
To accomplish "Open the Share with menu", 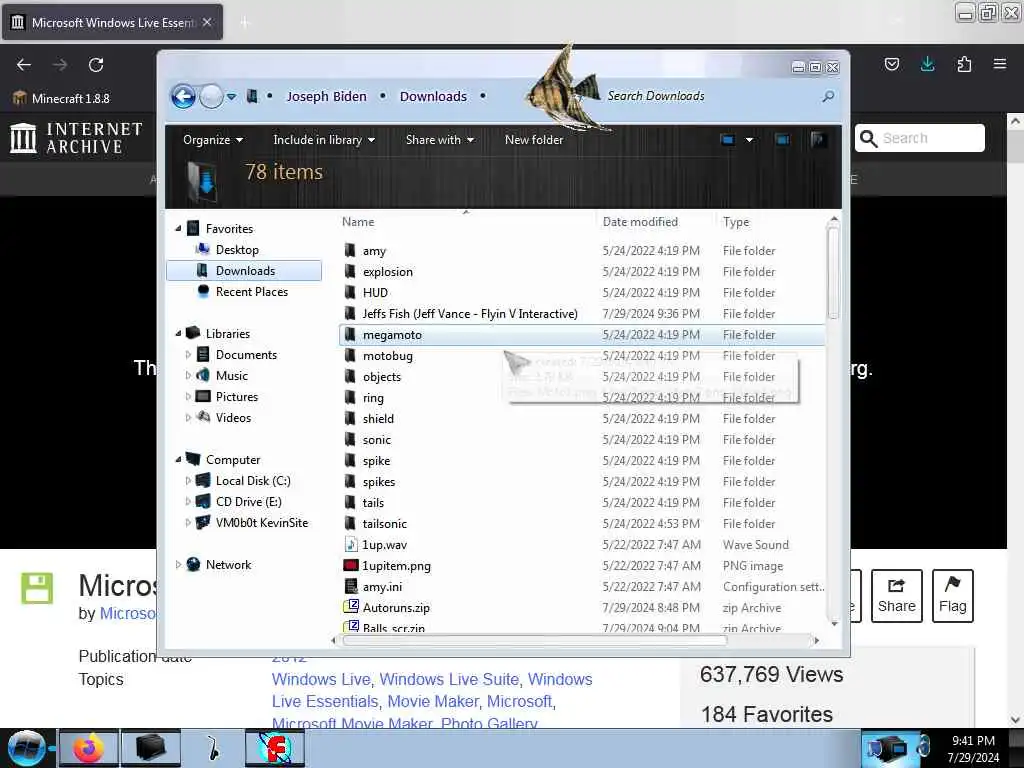I will pyautogui.click(x=440, y=140).
